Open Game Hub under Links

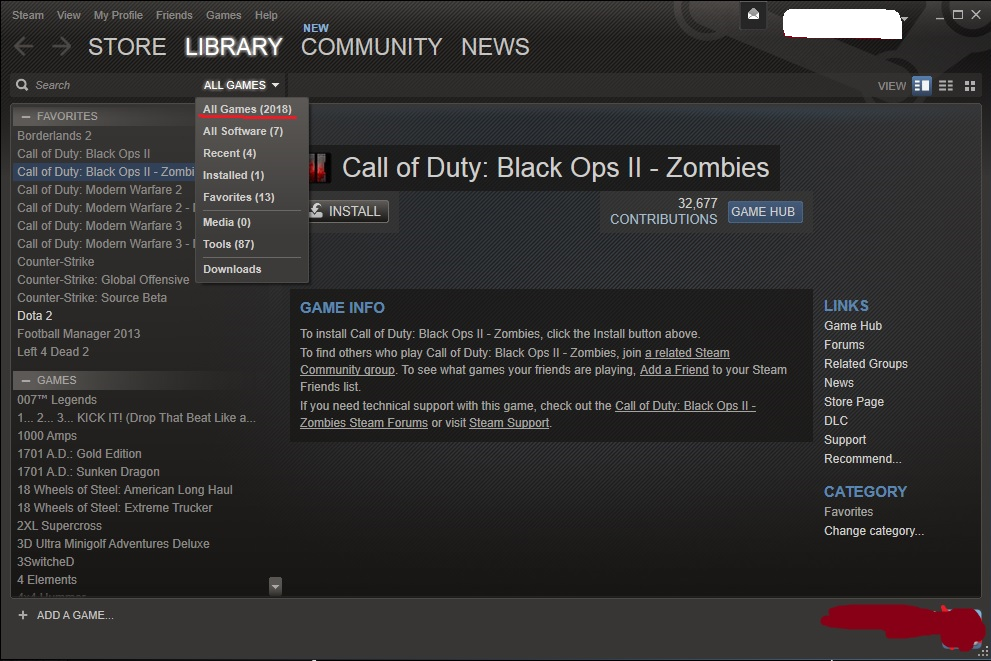[x=853, y=325]
